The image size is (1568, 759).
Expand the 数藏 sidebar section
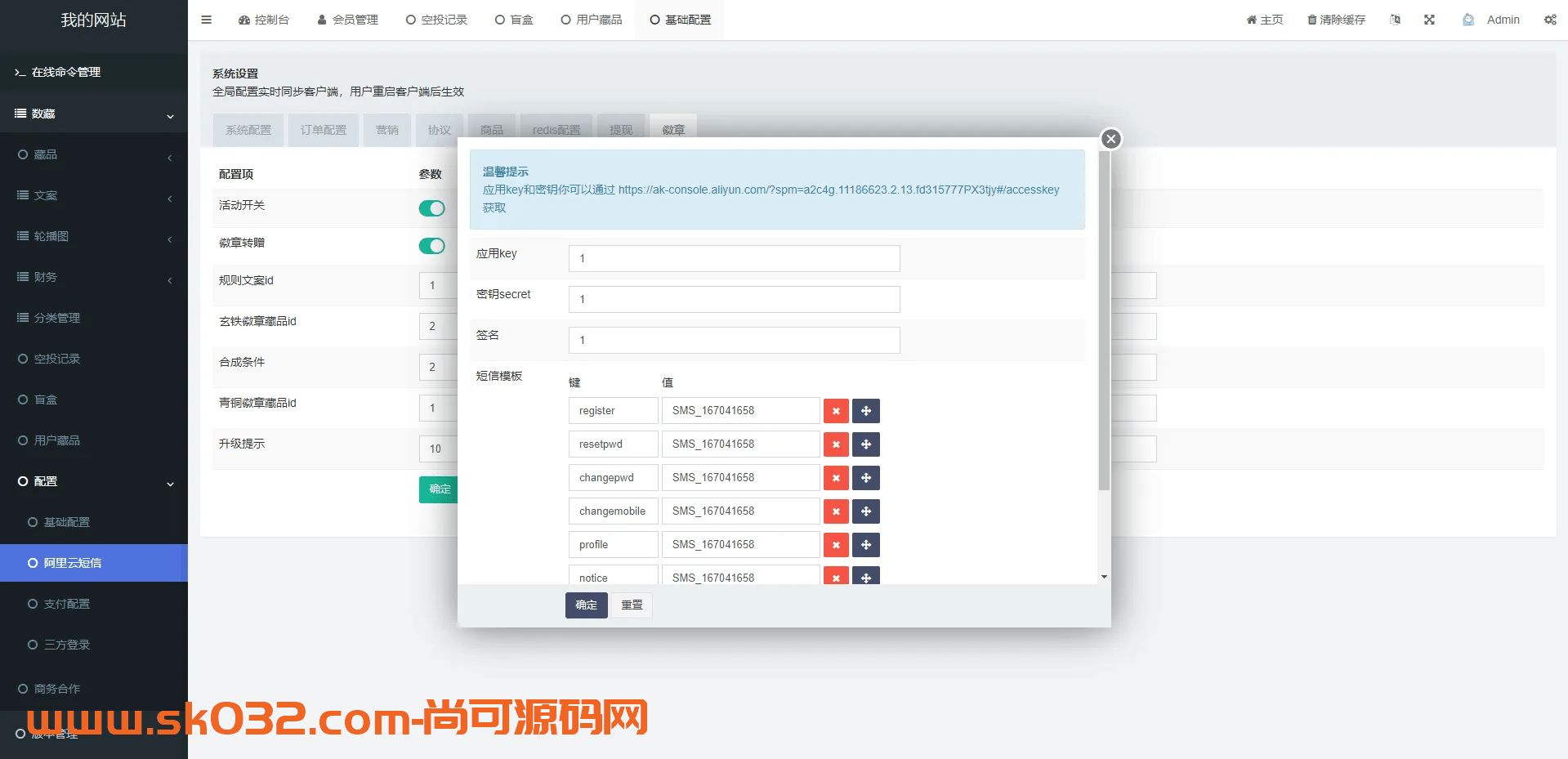point(94,114)
